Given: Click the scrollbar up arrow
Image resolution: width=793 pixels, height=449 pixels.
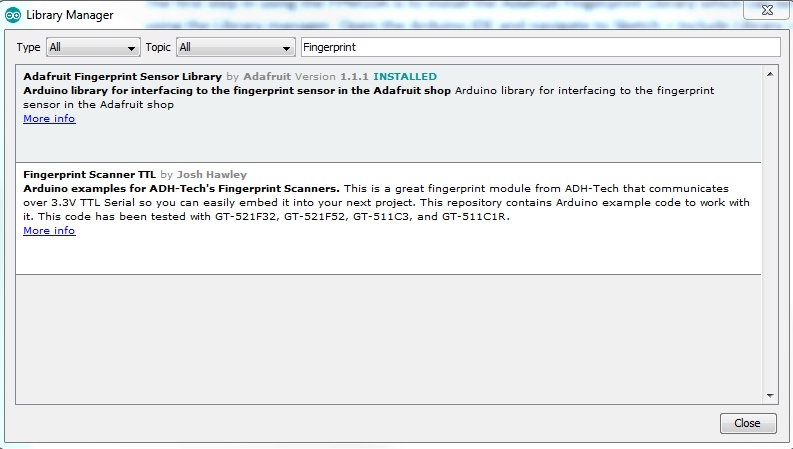Looking at the screenshot, I should pos(770,74).
